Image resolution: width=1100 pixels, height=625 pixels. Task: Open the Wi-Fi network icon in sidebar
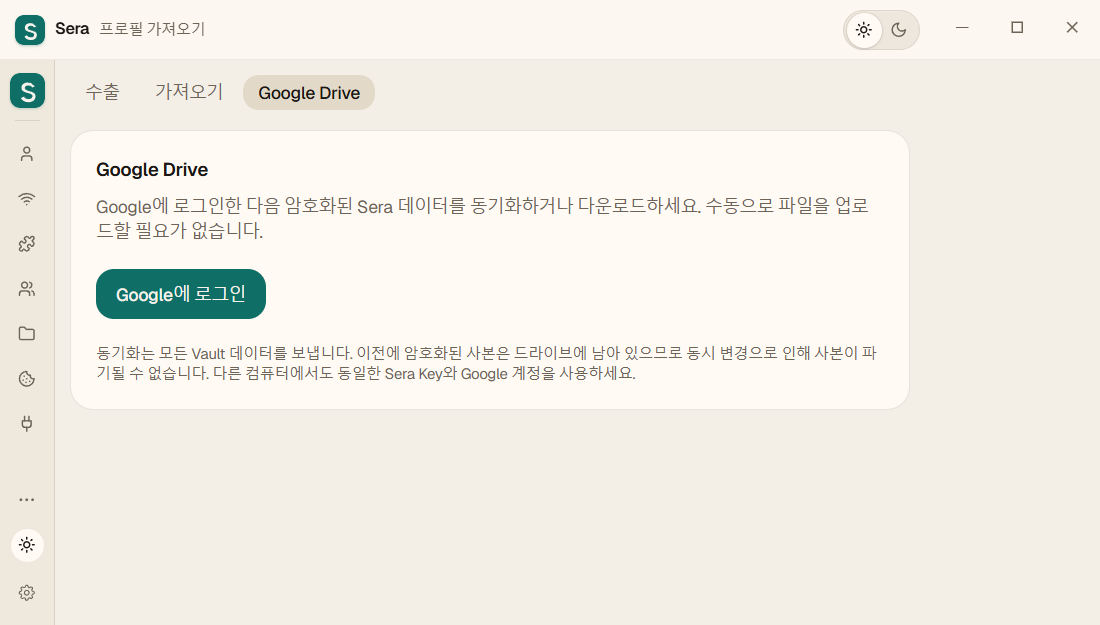27,199
